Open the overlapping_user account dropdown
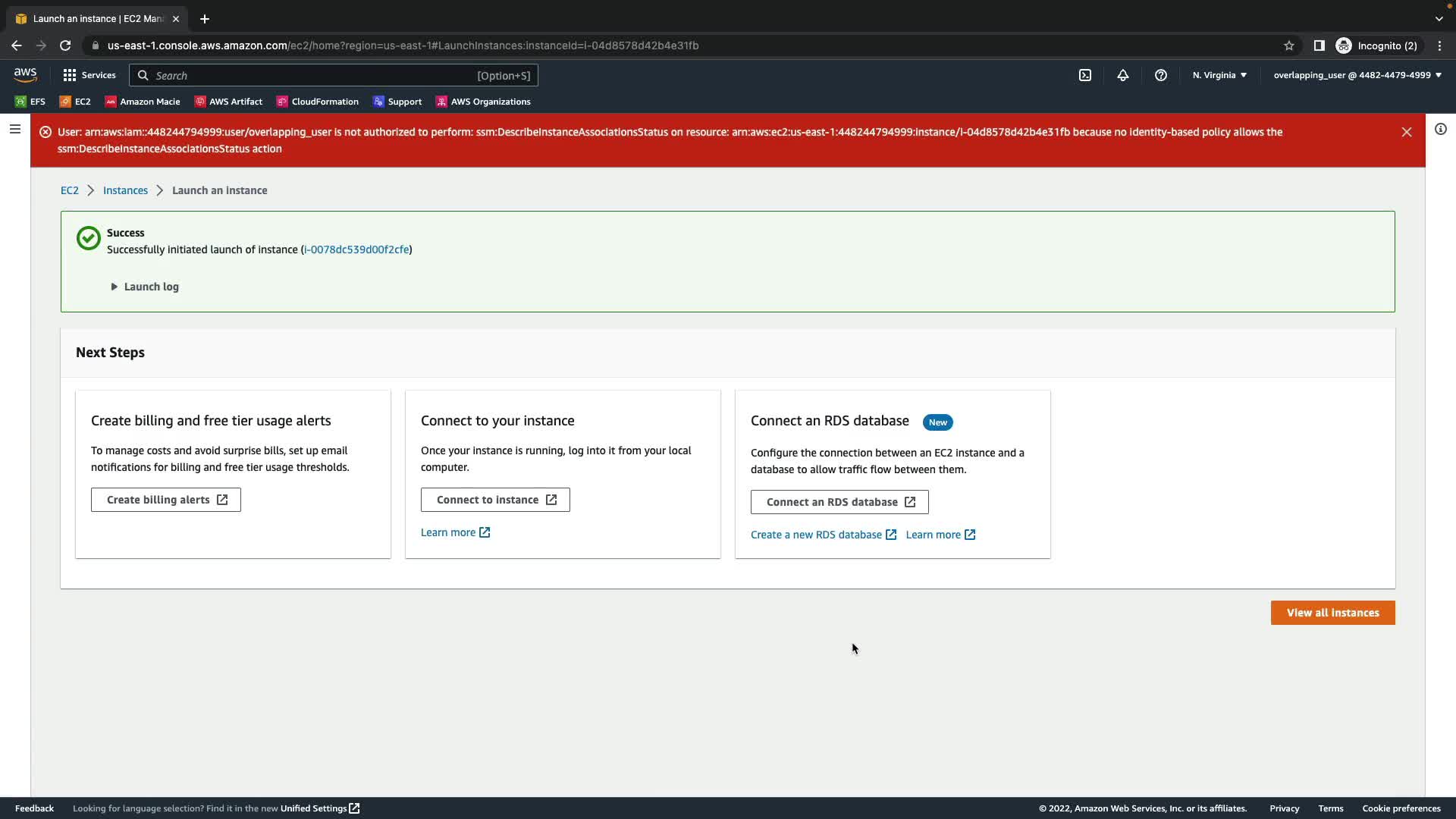The width and height of the screenshot is (1456, 819). tap(1357, 75)
